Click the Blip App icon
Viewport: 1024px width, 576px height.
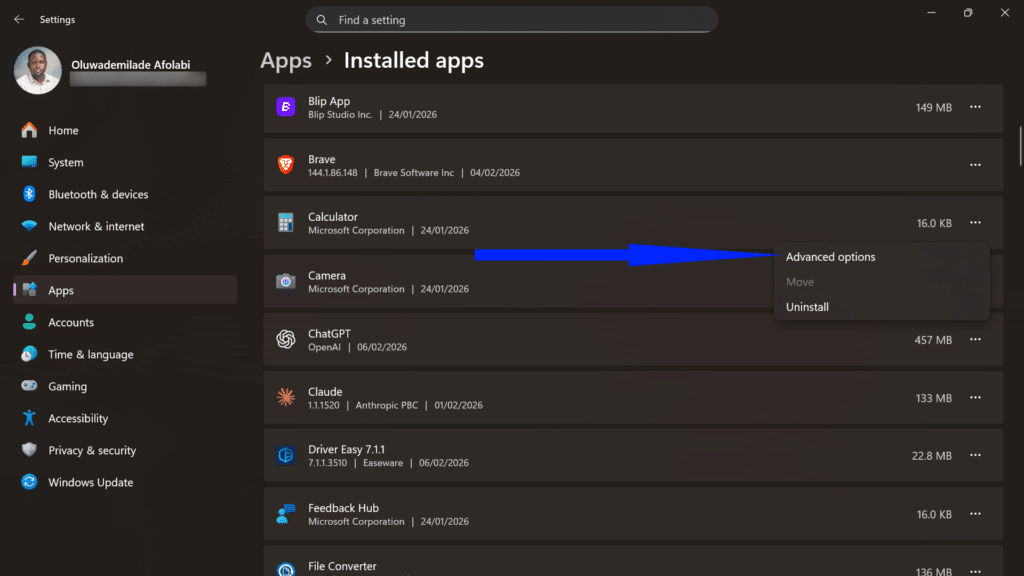(x=285, y=107)
